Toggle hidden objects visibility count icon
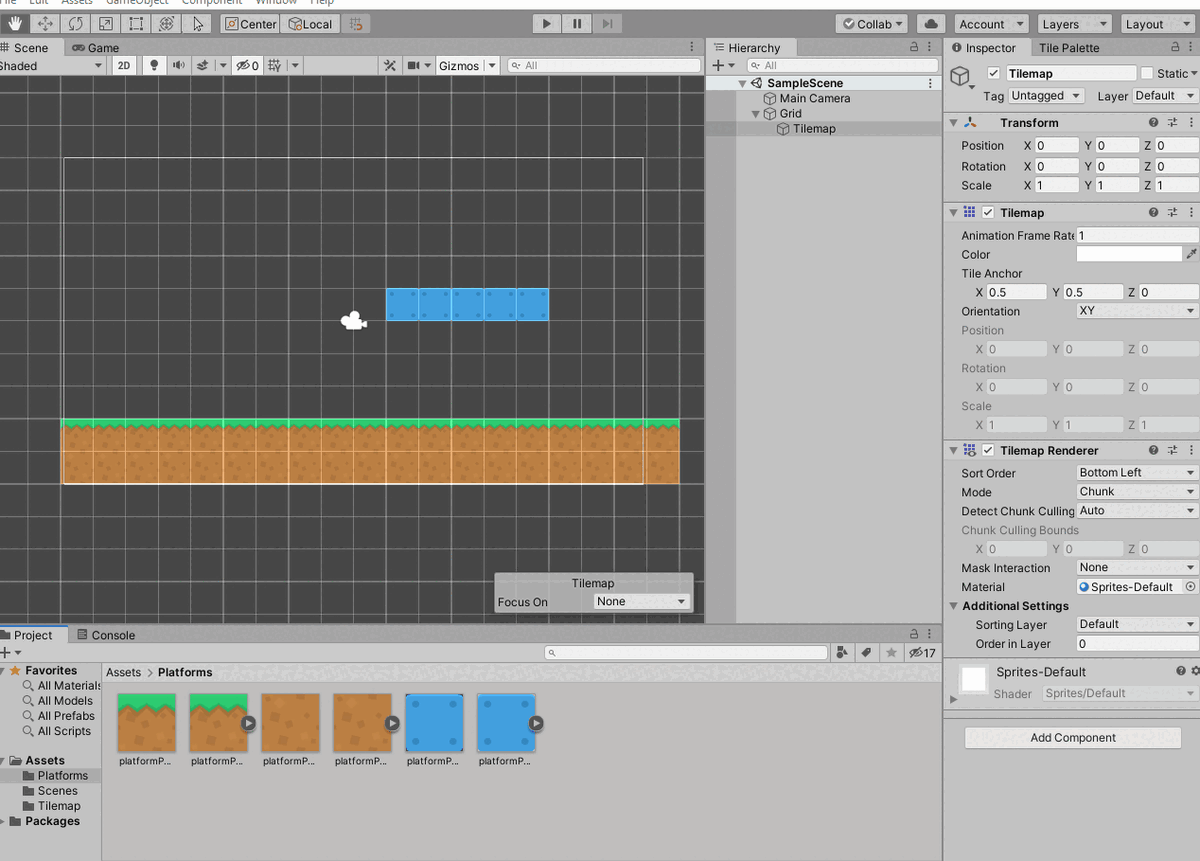1200x861 pixels. pyautogui.click(x=247, y=66)
